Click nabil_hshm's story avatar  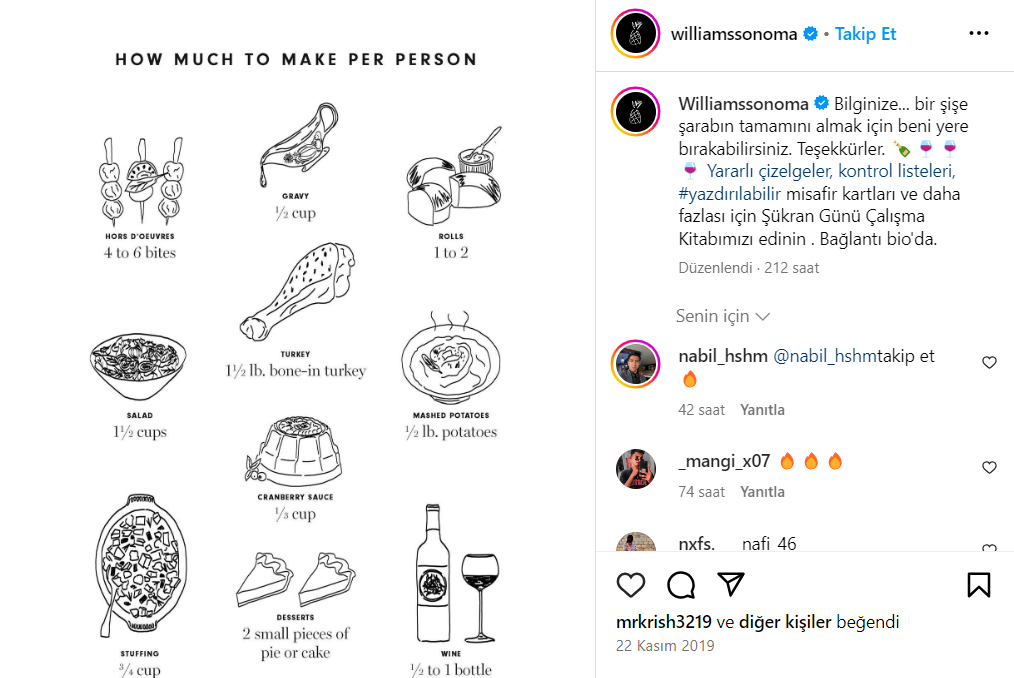point(635,364)
